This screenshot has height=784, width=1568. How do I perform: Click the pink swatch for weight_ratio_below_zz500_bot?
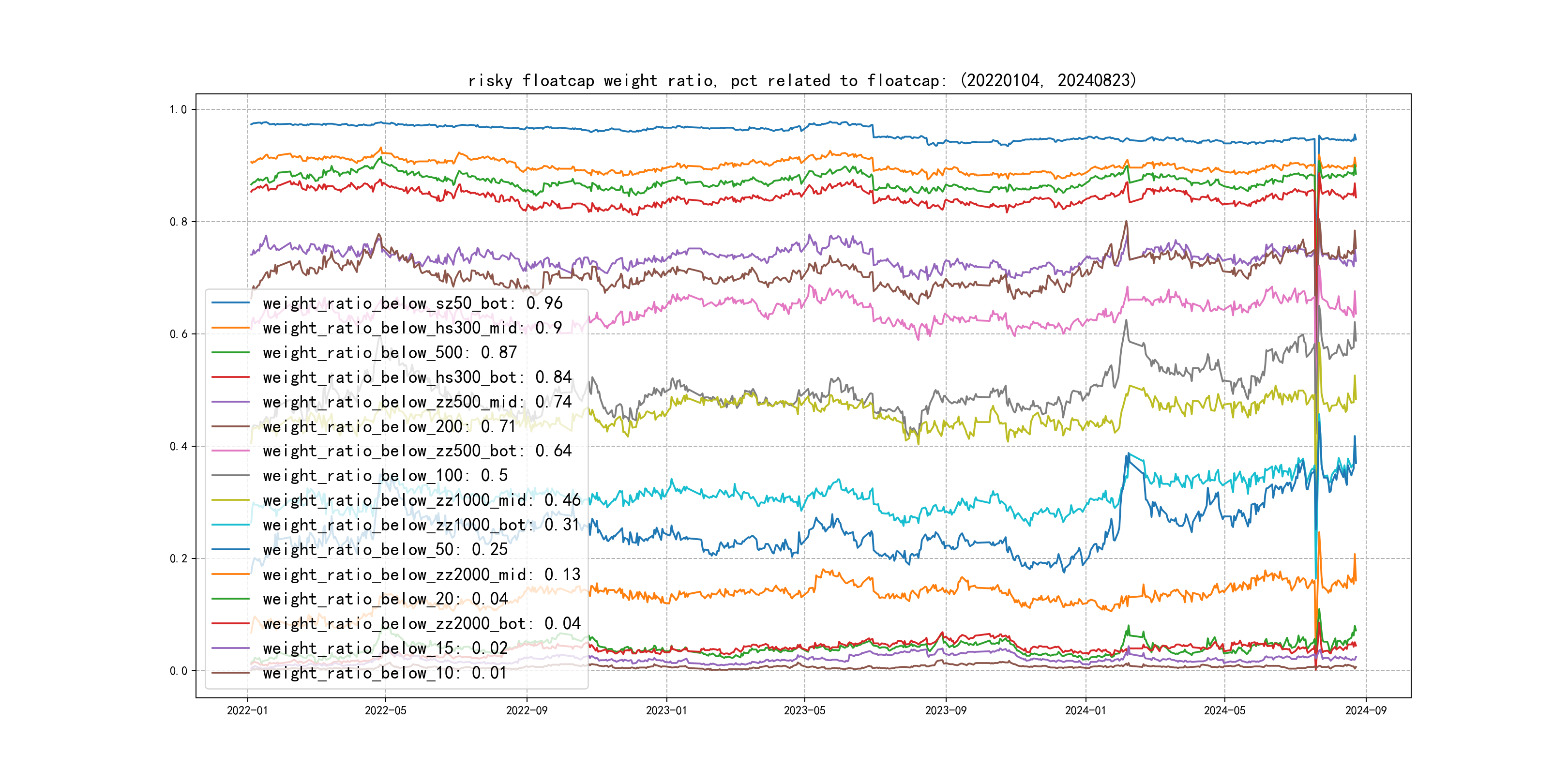coord(231,451)
